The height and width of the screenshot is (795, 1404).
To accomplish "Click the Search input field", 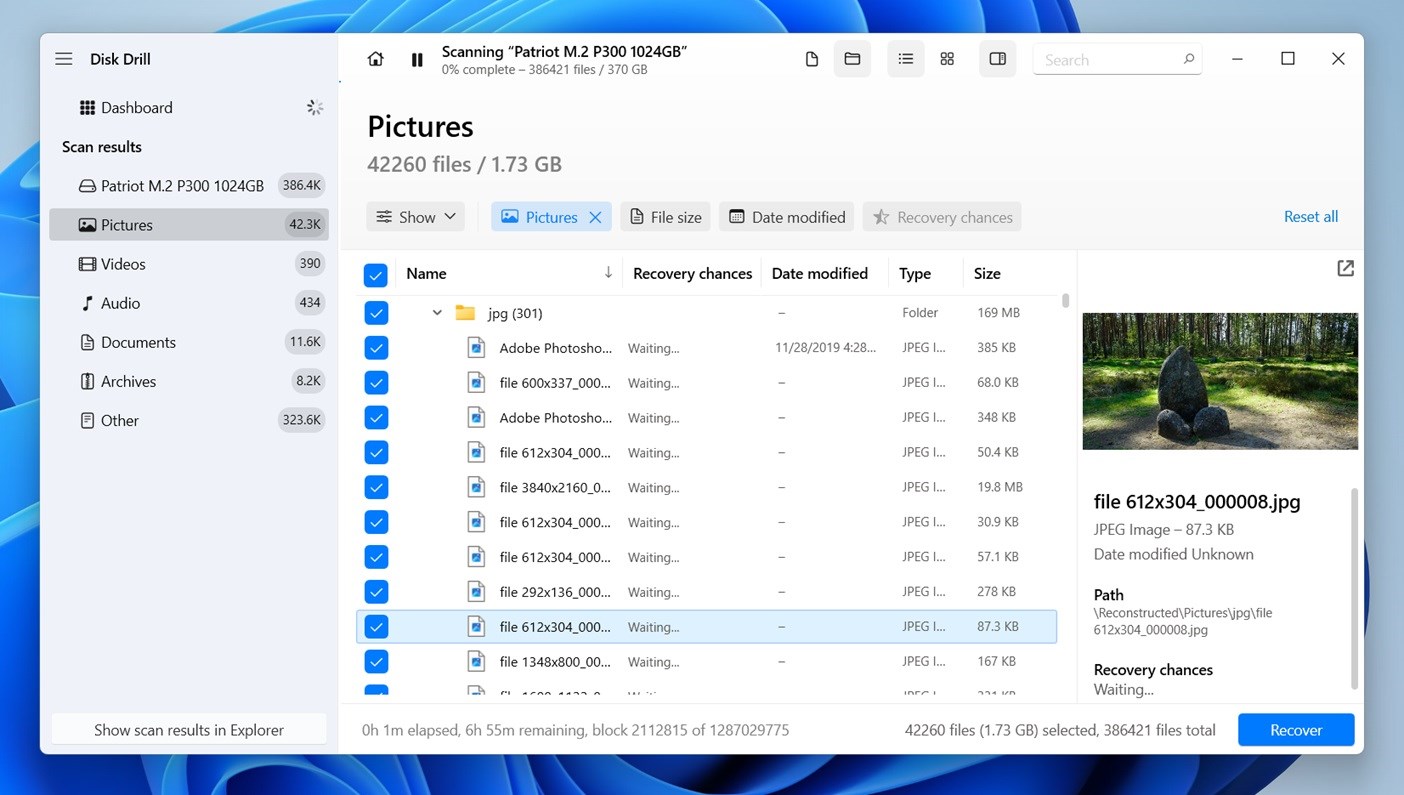I will (1117, 60).
